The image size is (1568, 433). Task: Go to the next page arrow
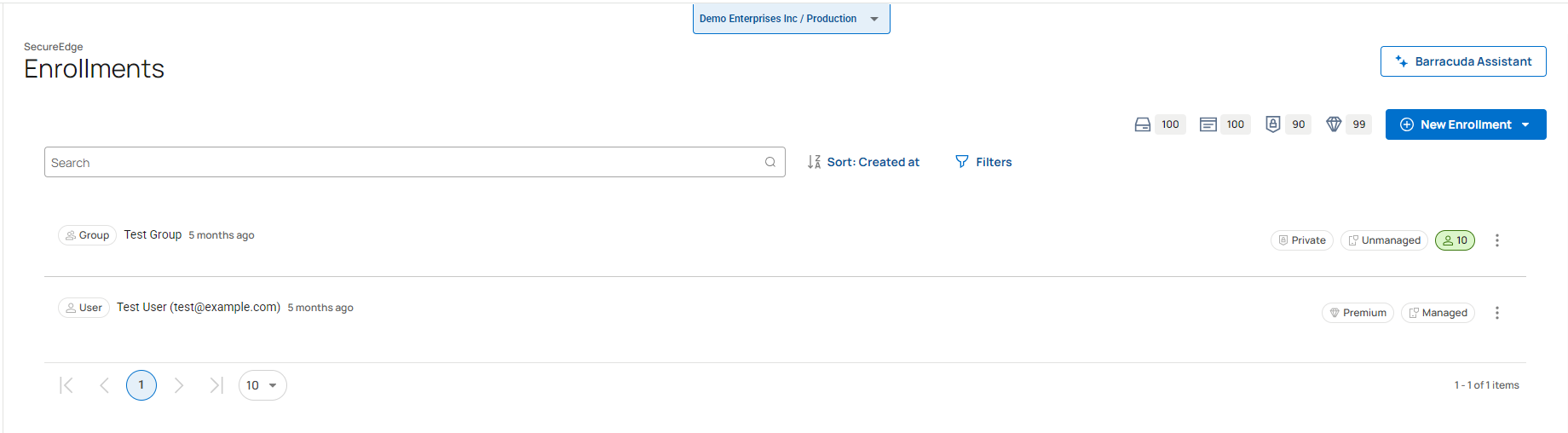[179, 385]
